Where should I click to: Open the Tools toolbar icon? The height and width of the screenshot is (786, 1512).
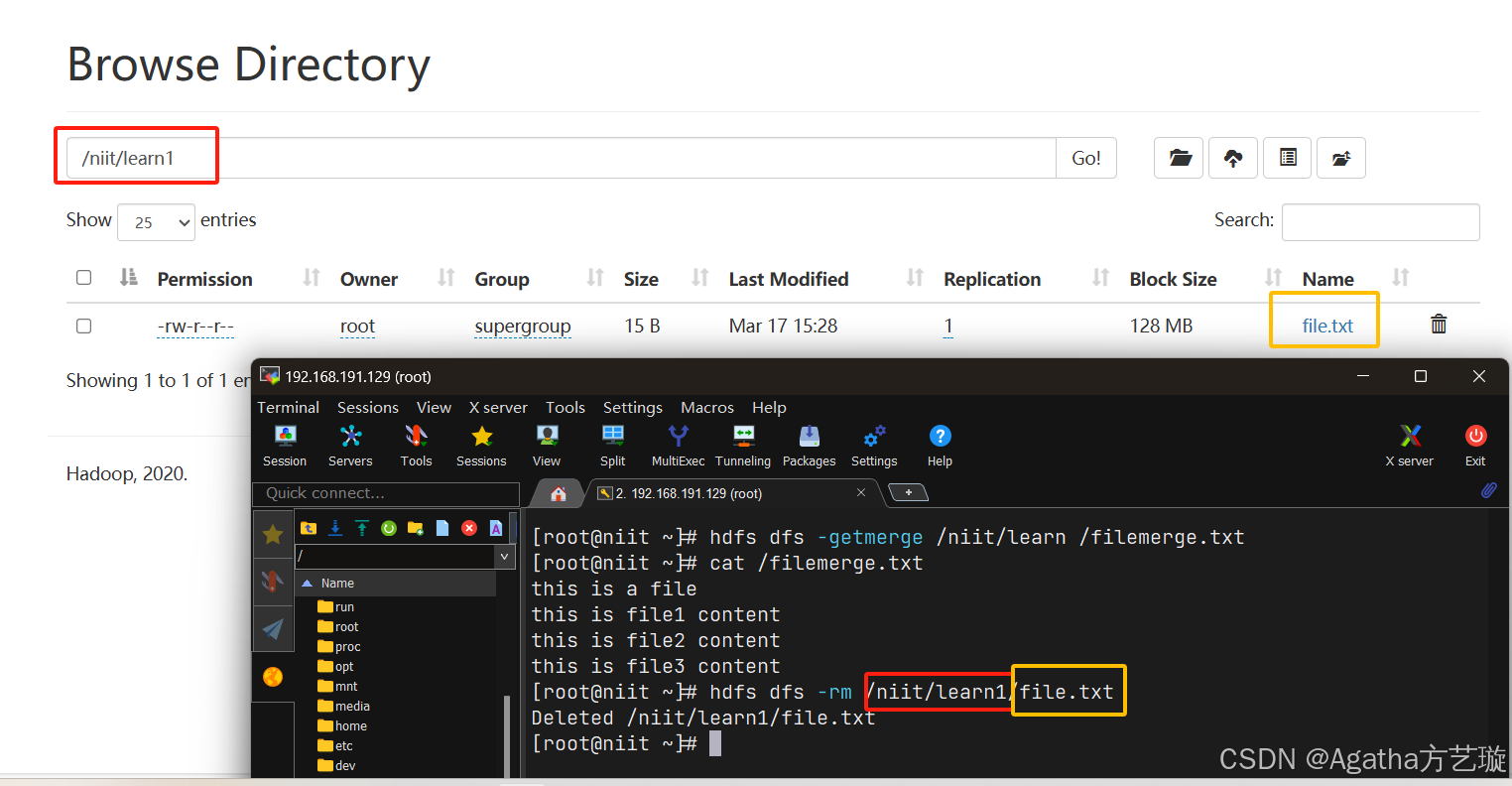coord(416,445)
